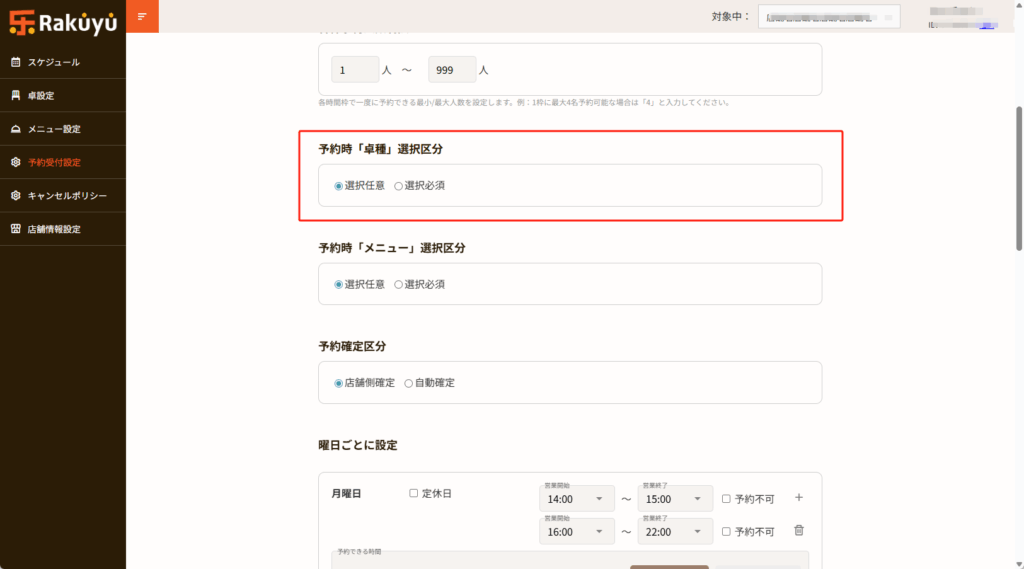Click the maximum people field showing 999

click(x=451, y=70)
